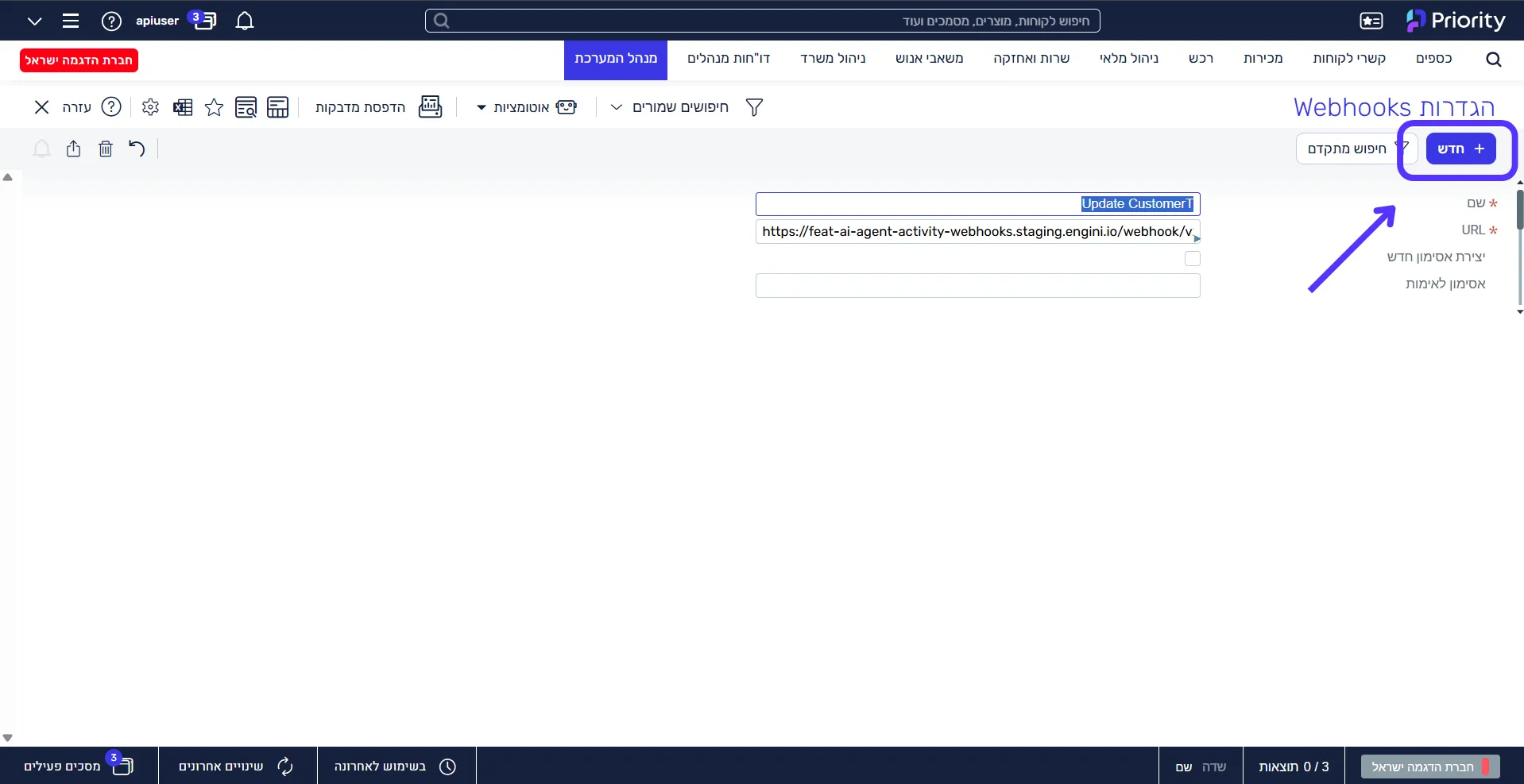Click the חדש new record button
This screenshot has height=784, width=1524.
pyautogui.click(x=1460, y=149)
